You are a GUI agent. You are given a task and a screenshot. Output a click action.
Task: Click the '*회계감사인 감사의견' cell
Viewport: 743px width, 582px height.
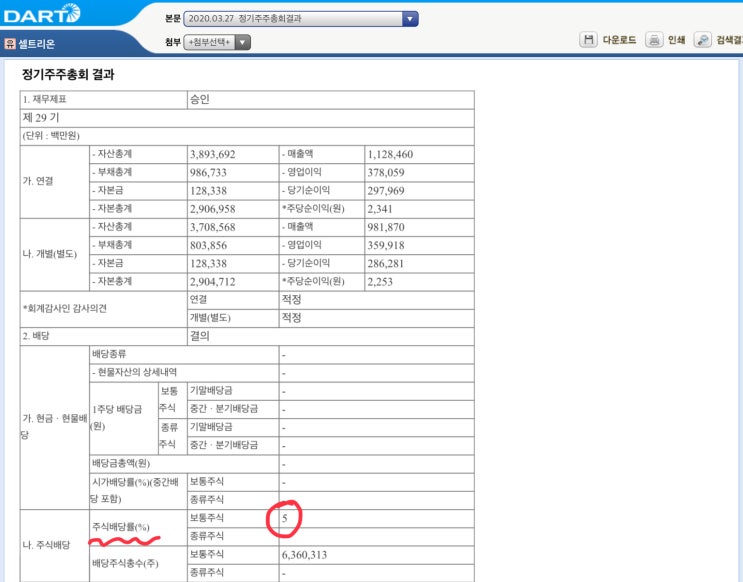click(x=104, y=309)
